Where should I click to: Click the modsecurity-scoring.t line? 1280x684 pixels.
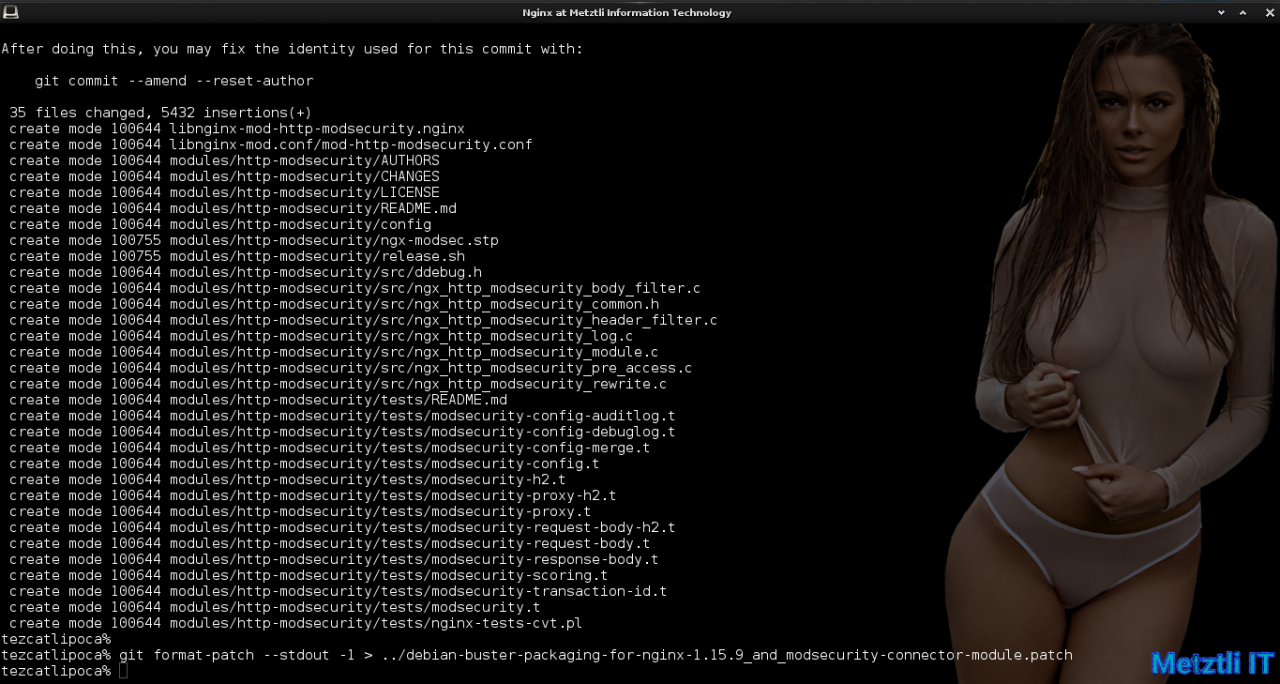click(x=309, y=577)
